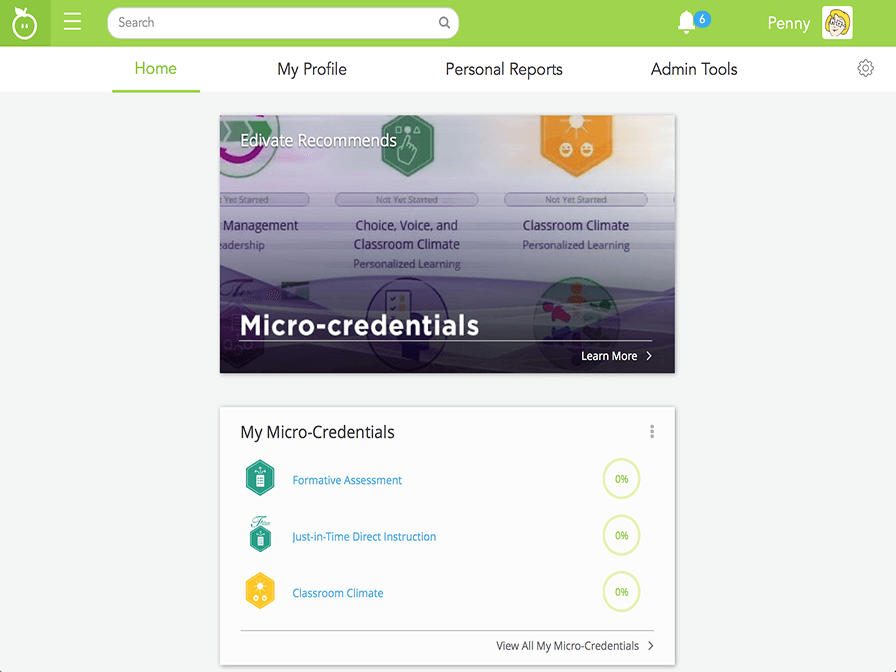Viewport: 896px width, 672px height.
Task: Open the settings gear icon
Action: tap(865, 68)
